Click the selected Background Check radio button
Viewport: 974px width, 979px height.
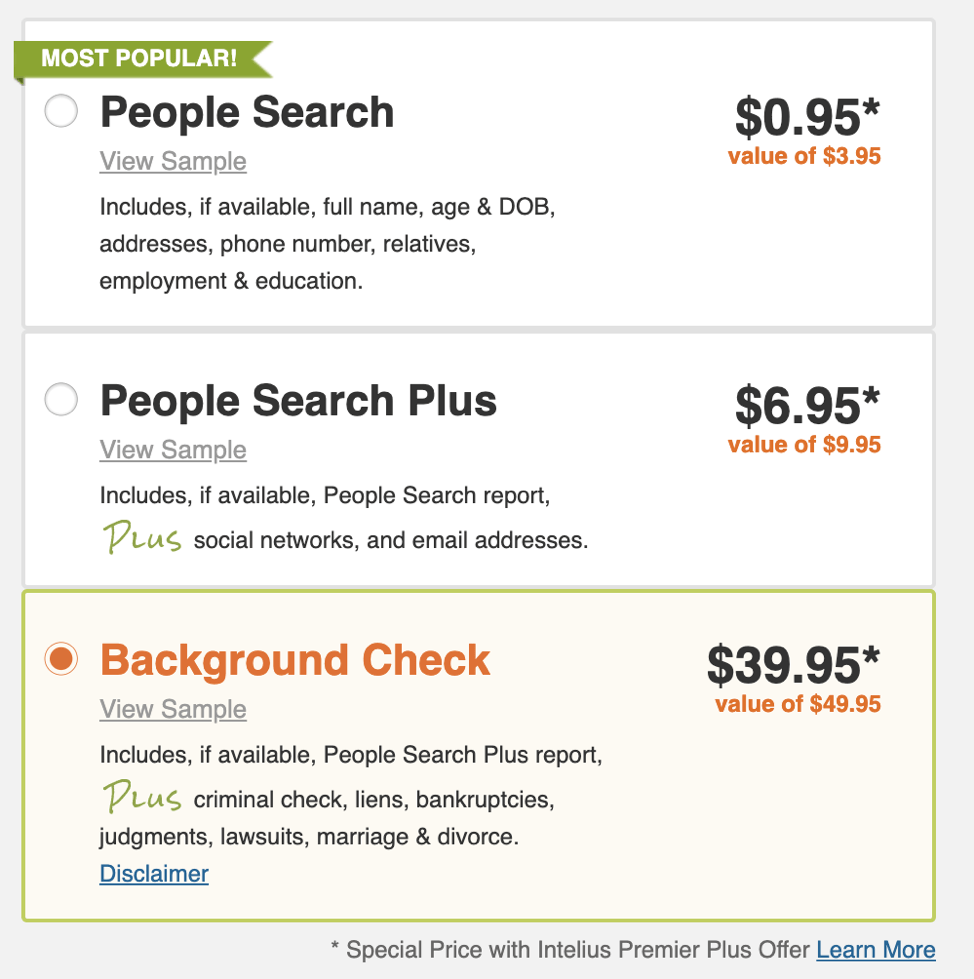coord(61,659)
